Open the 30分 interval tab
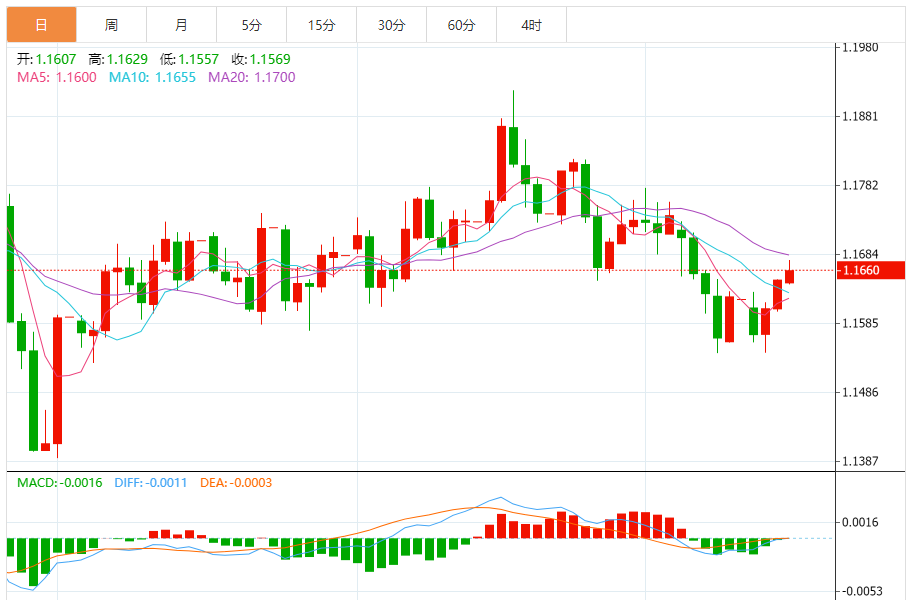The image size is (913, 600). (x=391, y=24)
